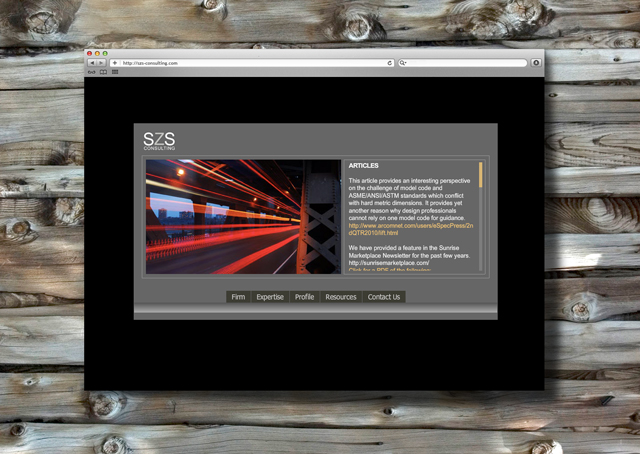Open the bookmarks book icon
Viewport: 640px width, 454px height.
coord(103,72)
